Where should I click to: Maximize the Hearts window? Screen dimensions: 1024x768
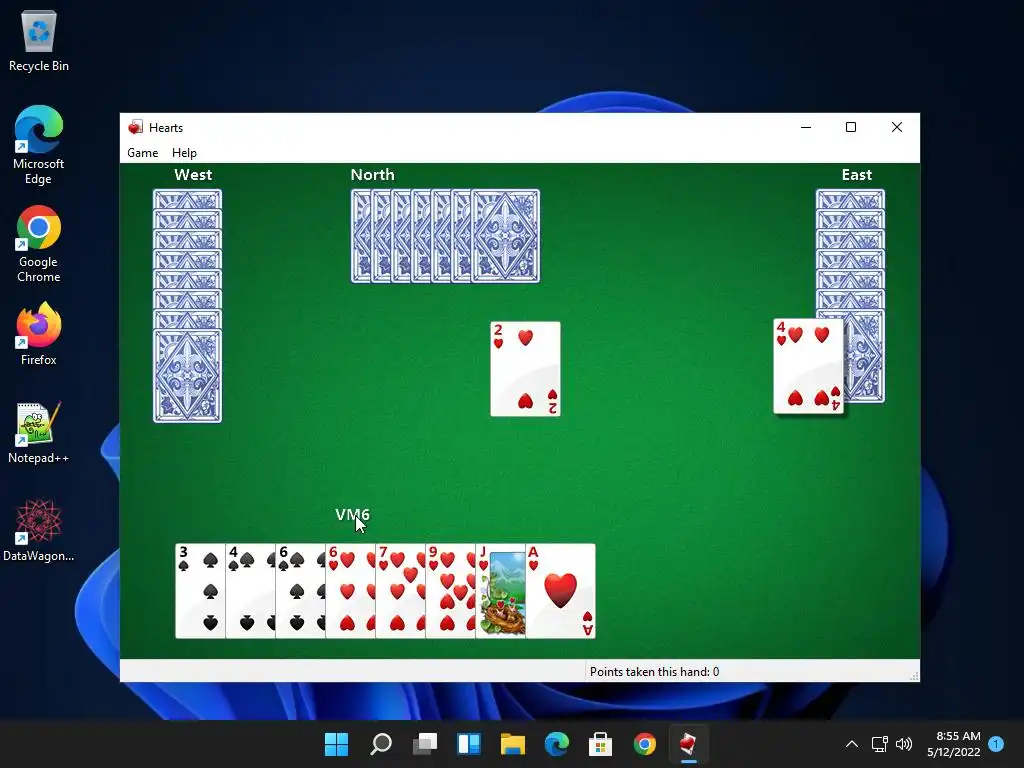(851, 127)
